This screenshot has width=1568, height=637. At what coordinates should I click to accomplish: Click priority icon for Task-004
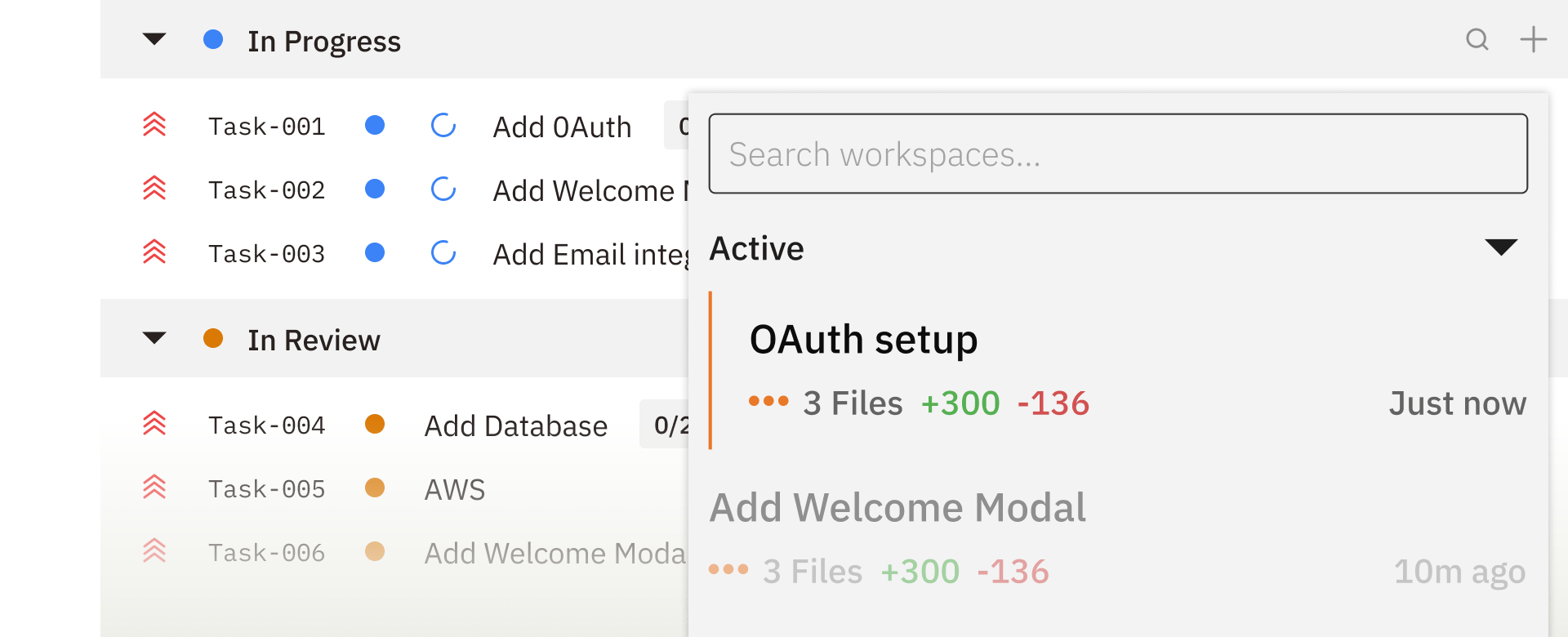pos(154,424)
